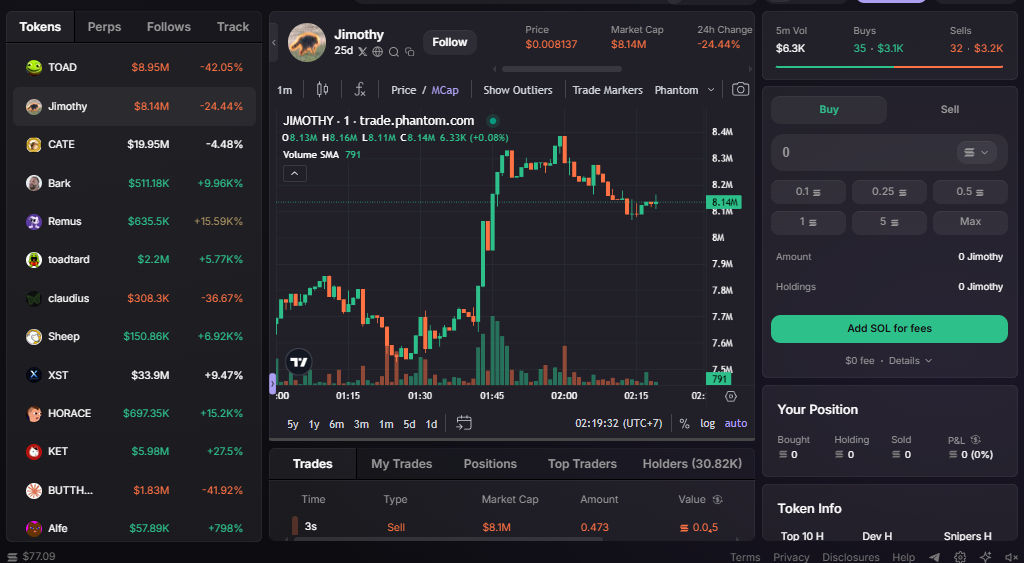Click the search magnifier icon beside Jimothy
This screenshot has width=1024, height=563.
tap(394, 52)
